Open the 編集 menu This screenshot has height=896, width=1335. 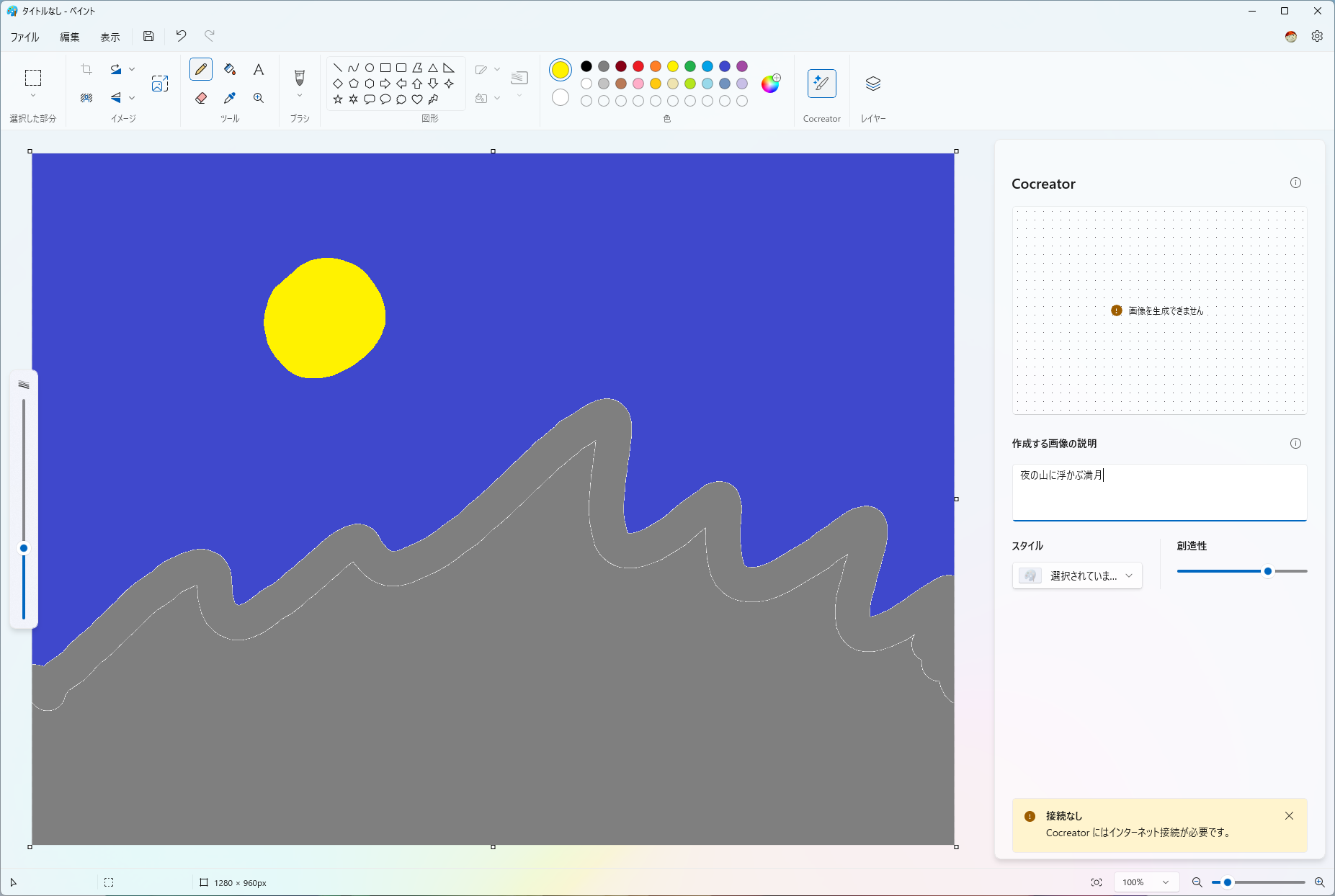[70, 37]
